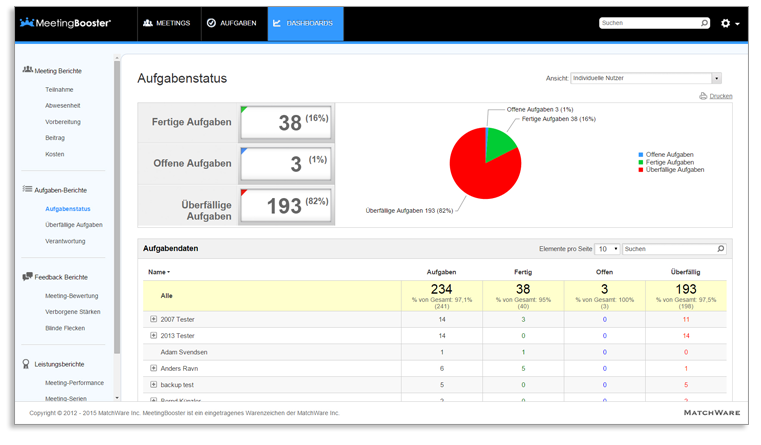Click the MatchWare footer logo
The width and height of the screenshot is (761, 445).
click(712, 413)
